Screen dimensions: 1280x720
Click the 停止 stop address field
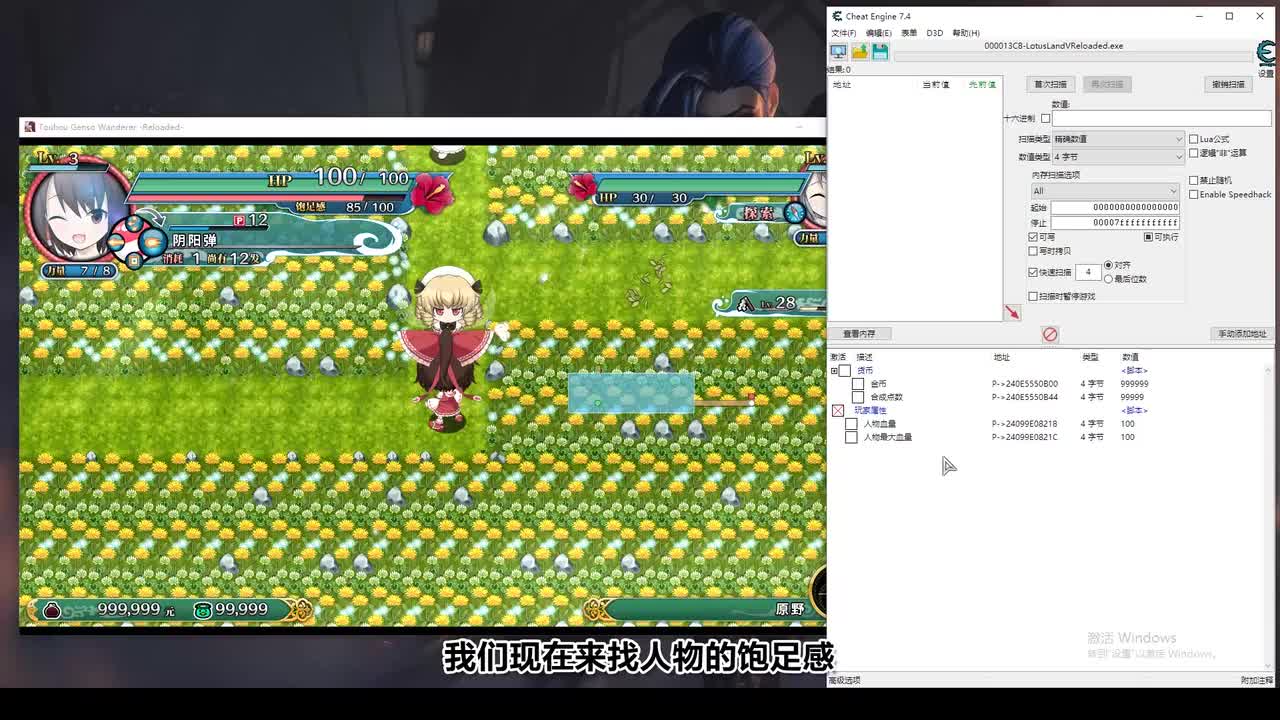(x=1115, y=222)
